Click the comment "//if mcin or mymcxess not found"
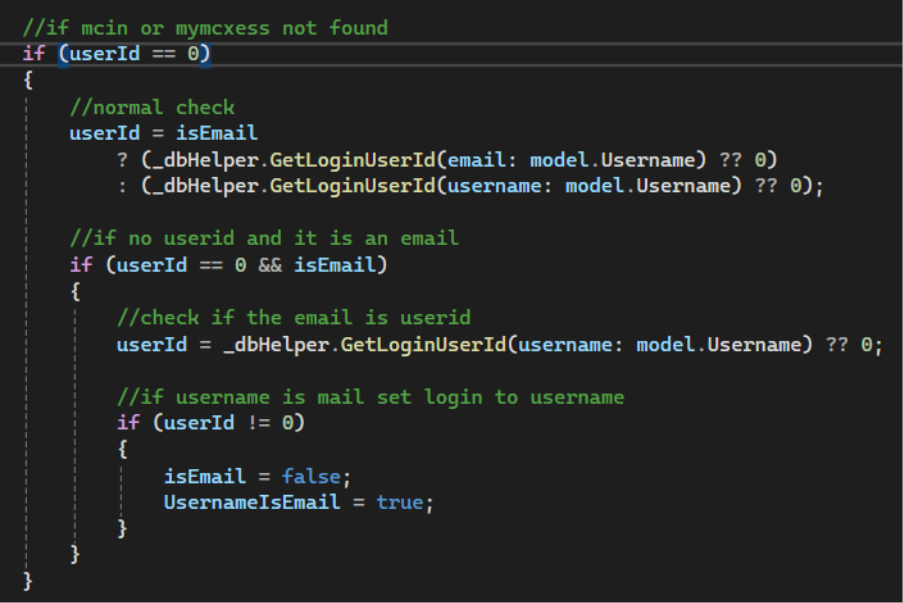The height and width of the screenshot is (603, 903). tap(205, 27)
